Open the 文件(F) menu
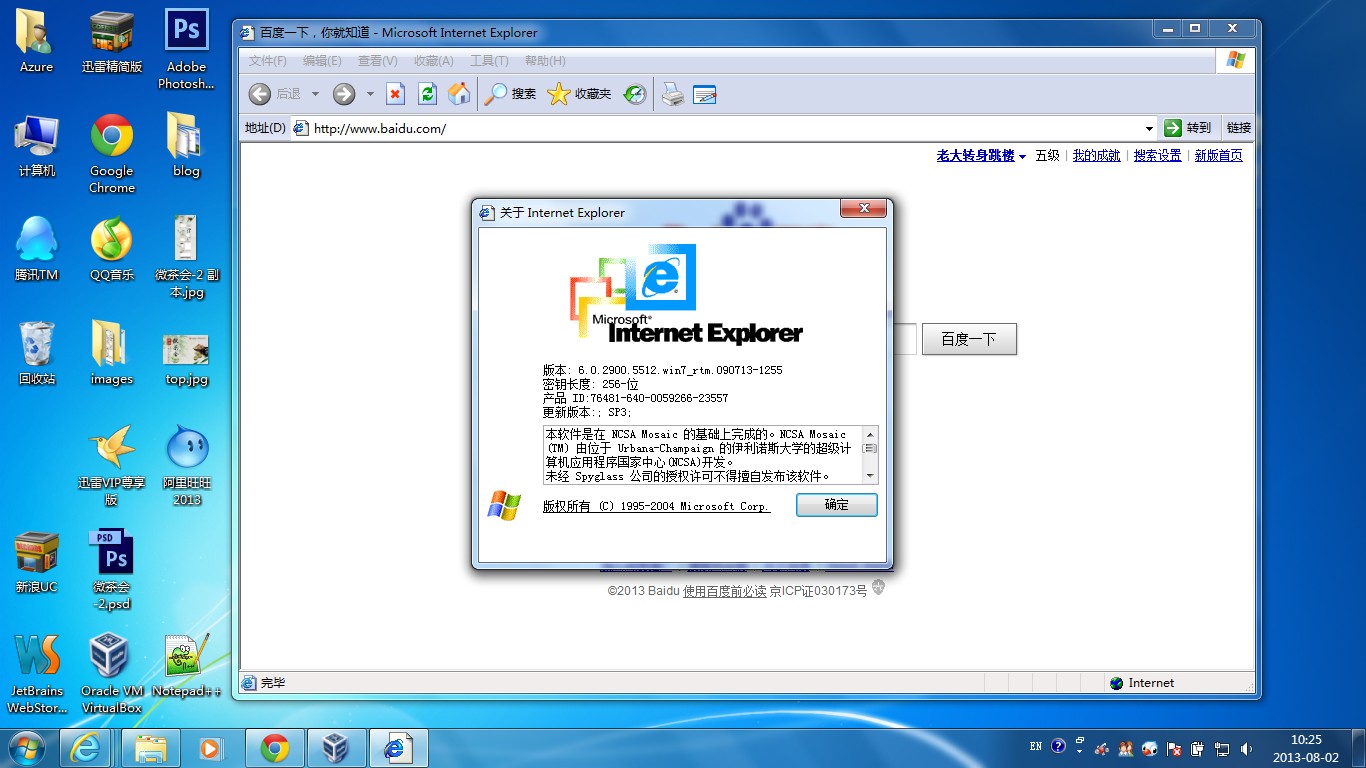1366x768 pixels. 267,61
